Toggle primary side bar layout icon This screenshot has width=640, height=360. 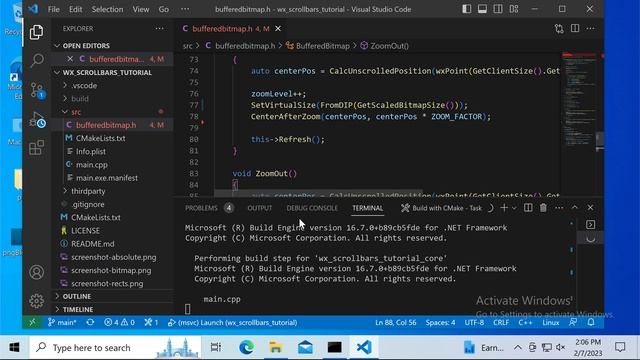pyautogui.click(x=467, y=9)
